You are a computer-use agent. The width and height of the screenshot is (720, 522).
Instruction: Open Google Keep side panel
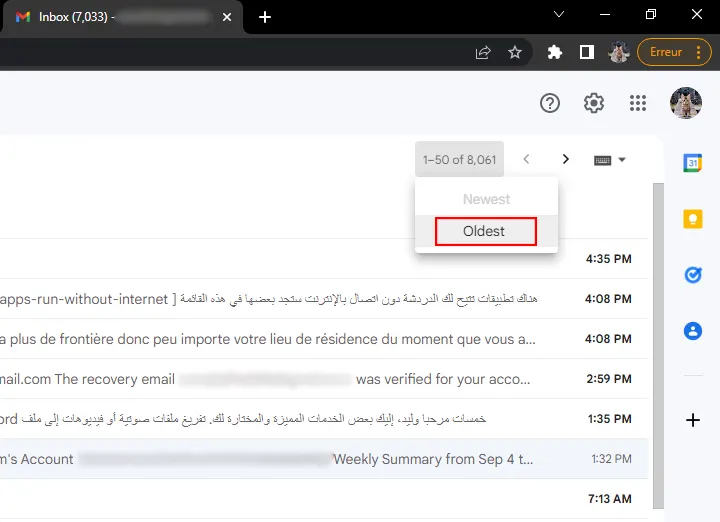pyautogui.click(x=692, y=219)
